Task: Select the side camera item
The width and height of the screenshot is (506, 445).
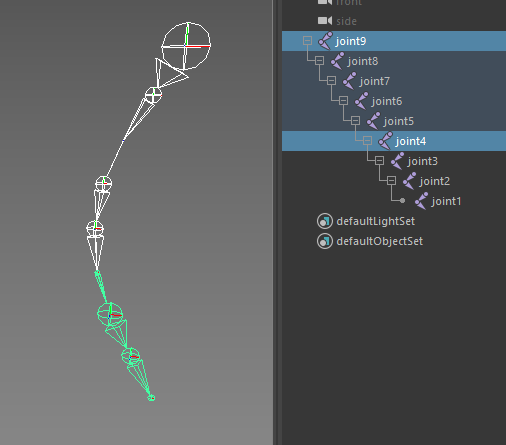Action: pyautogui.click(x=346, y=21)
